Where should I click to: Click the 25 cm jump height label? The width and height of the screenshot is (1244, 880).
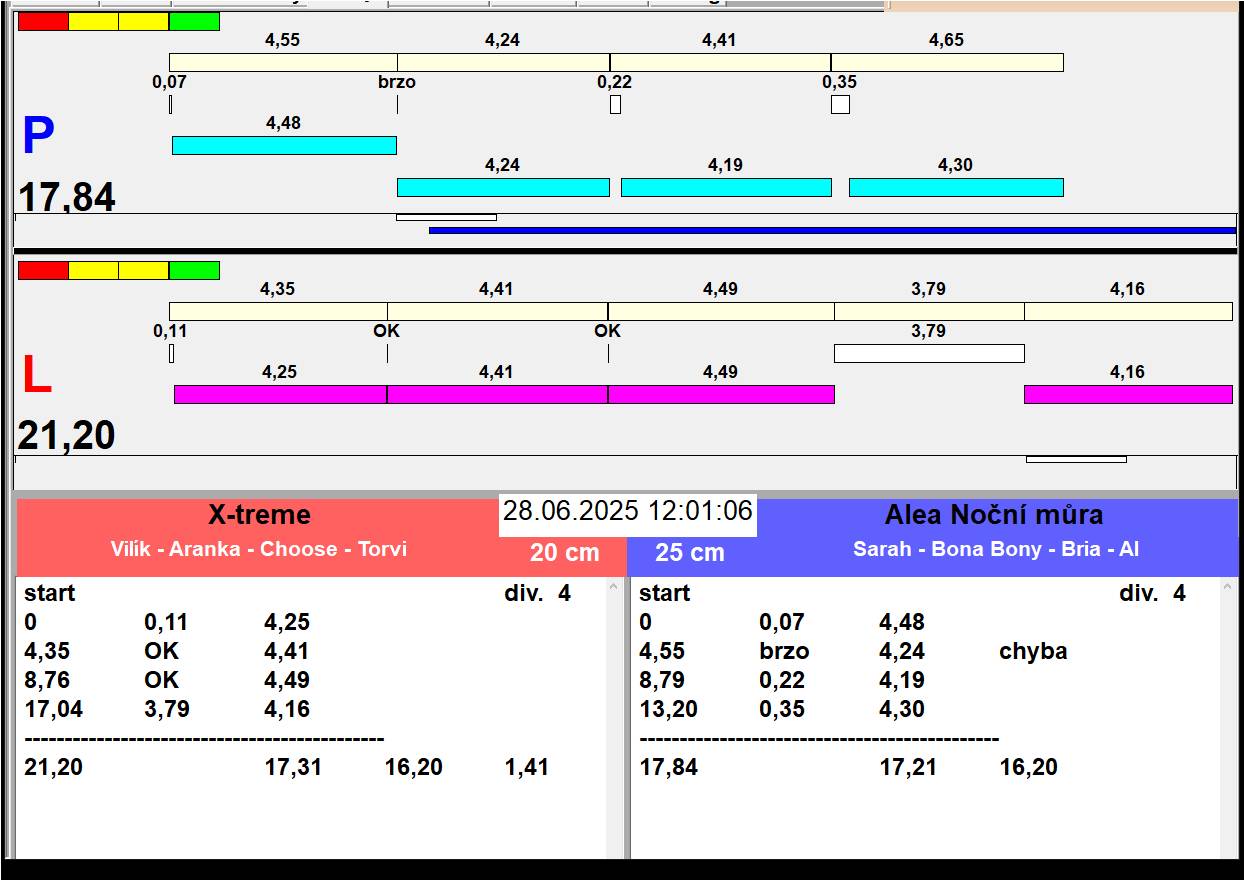[689, 553]
